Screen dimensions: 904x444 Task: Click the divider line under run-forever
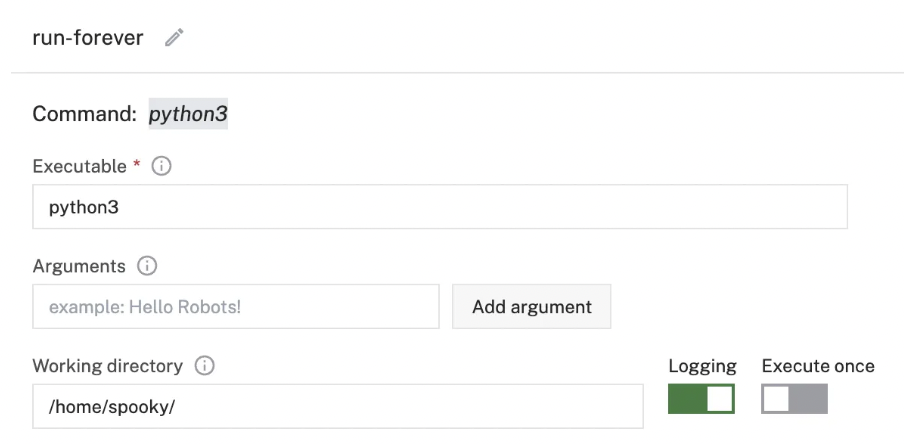coord(457,73)
